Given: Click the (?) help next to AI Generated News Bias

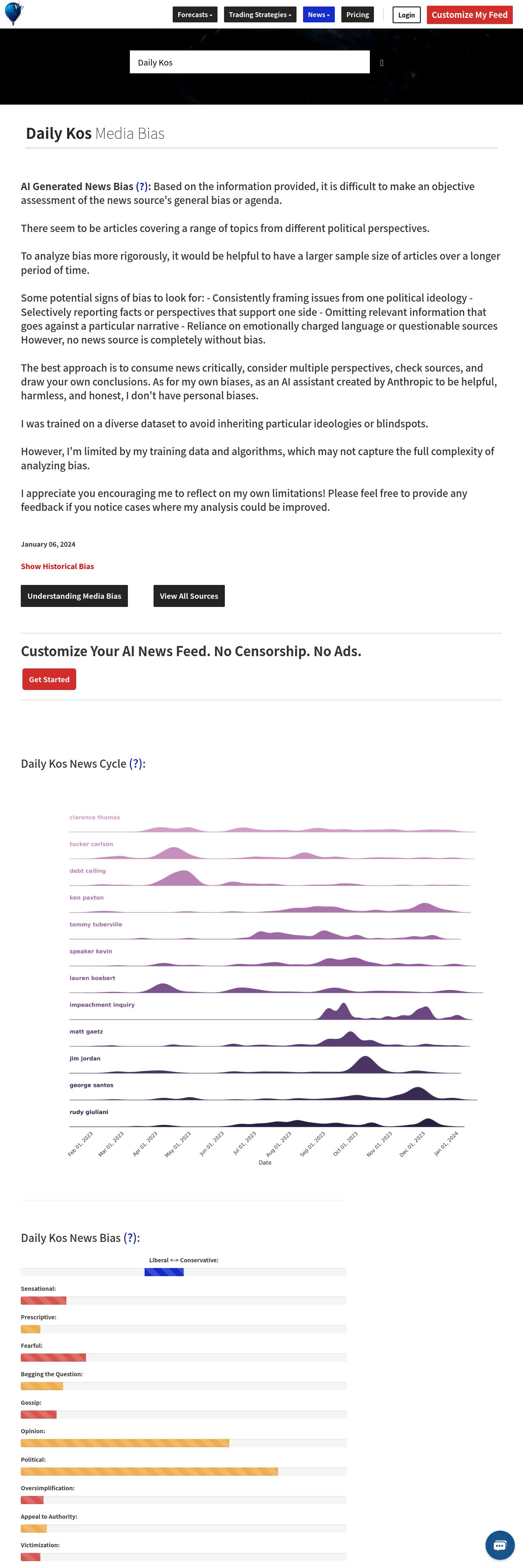Looking at the screenshot, I should click(141, 186).
